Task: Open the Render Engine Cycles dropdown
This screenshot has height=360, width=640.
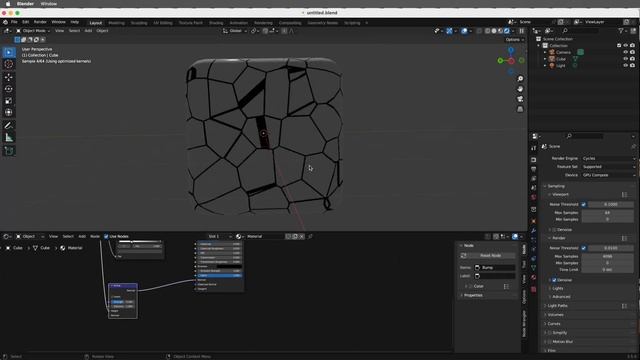Action: [x=608, y=158]
